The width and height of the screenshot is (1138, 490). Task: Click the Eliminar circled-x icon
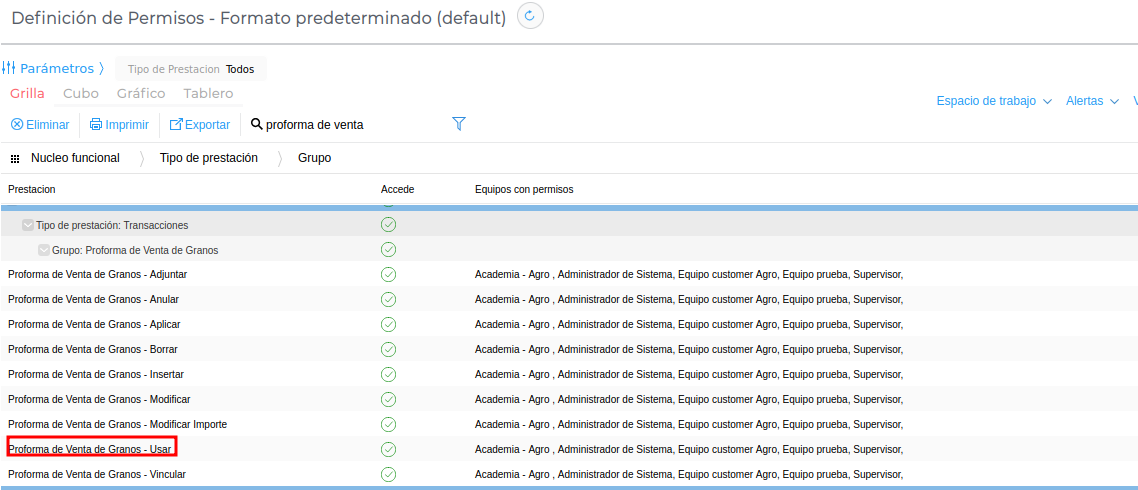click(x=17, y=125)
